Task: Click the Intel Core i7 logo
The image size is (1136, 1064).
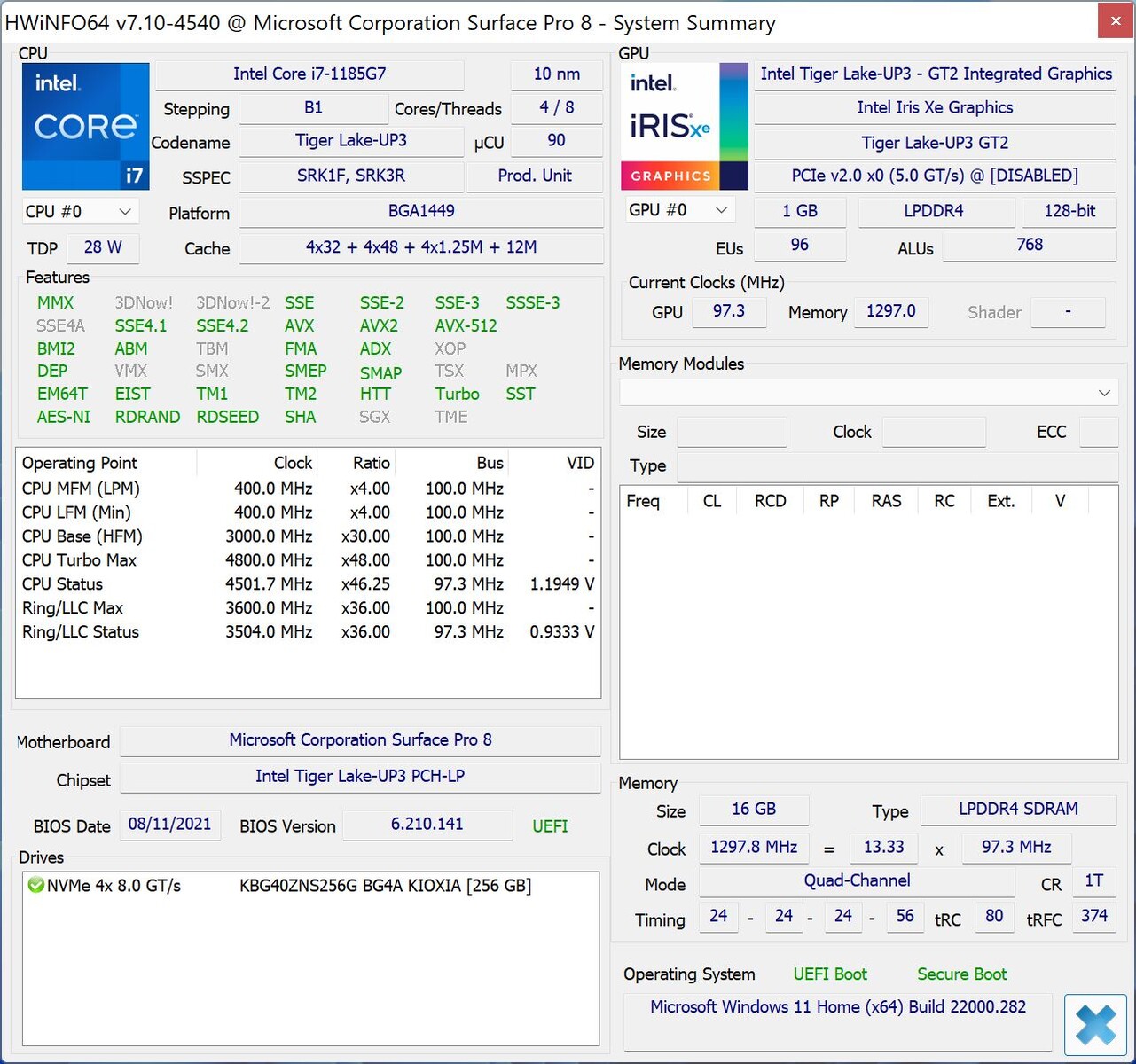Action: click(85, 126)
